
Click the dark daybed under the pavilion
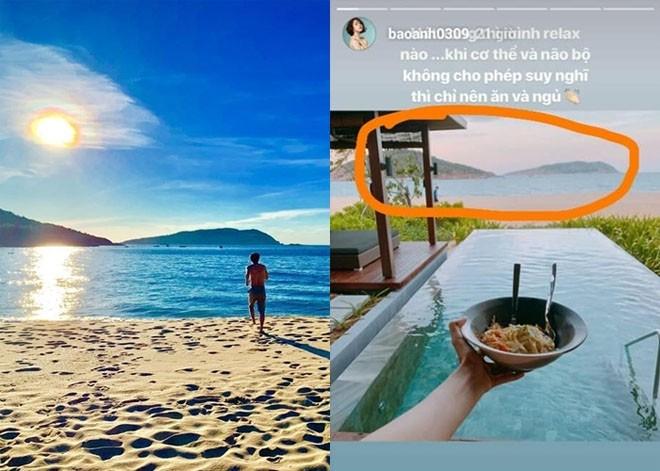[x=364, y=249]
